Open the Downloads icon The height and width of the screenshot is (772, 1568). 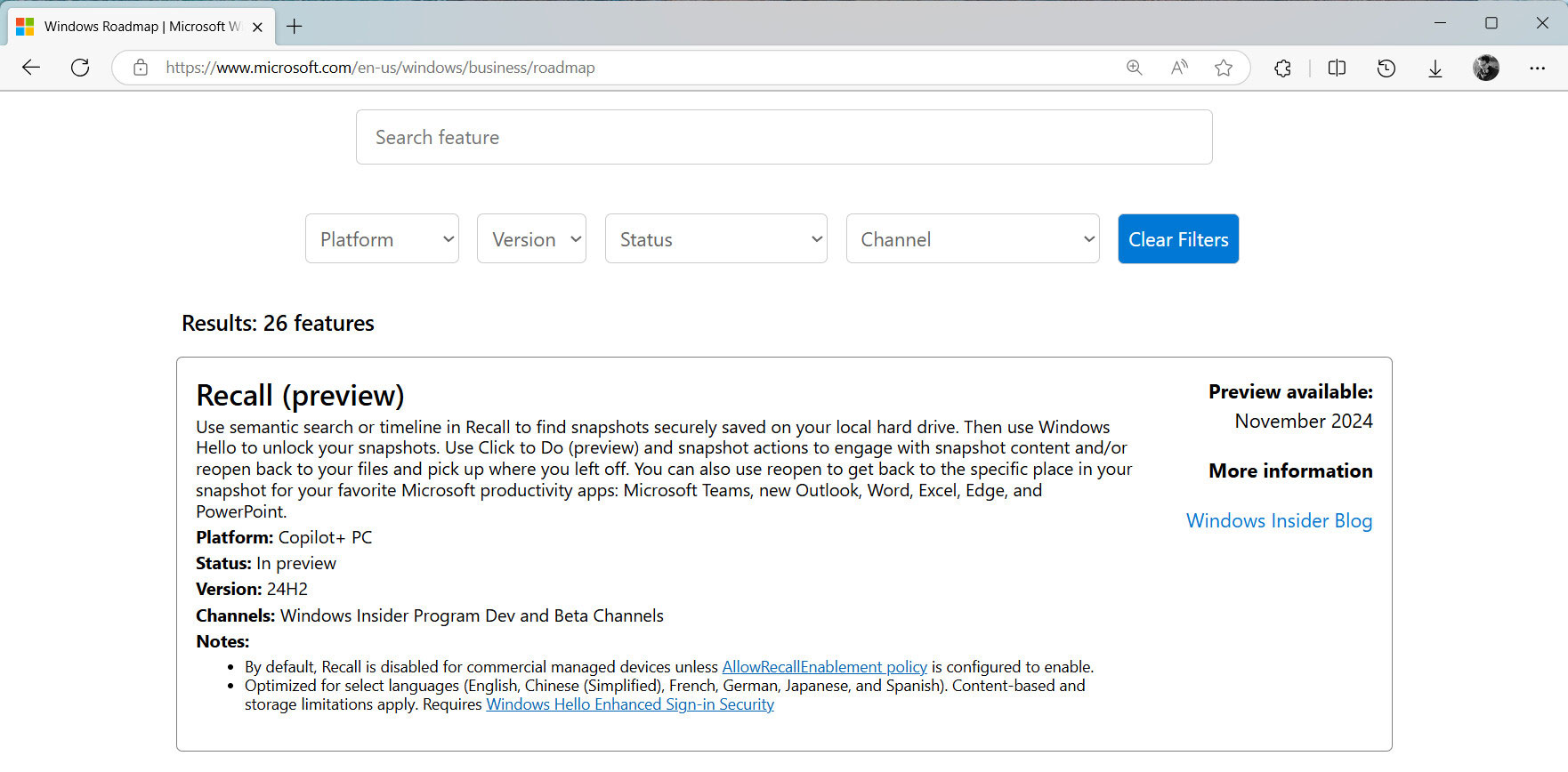(1435, 68)
